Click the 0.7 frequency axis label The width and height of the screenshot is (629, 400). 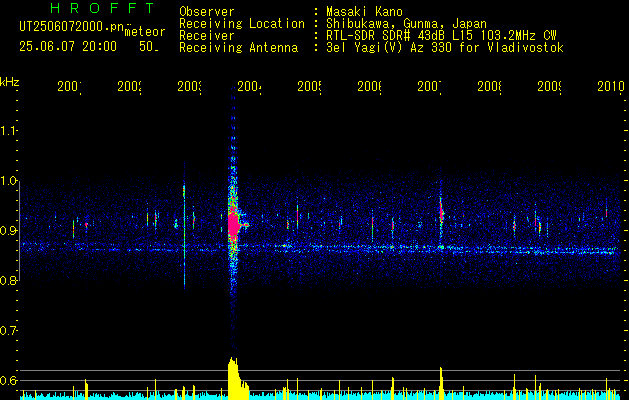[x=9, y=331]
